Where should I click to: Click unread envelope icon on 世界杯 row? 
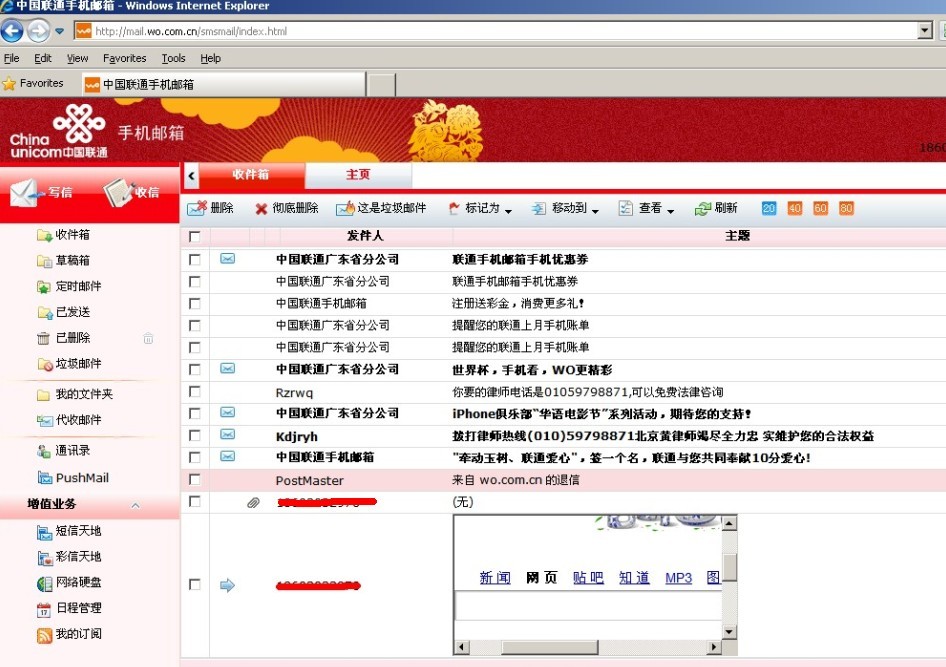(x=227, y=368)
